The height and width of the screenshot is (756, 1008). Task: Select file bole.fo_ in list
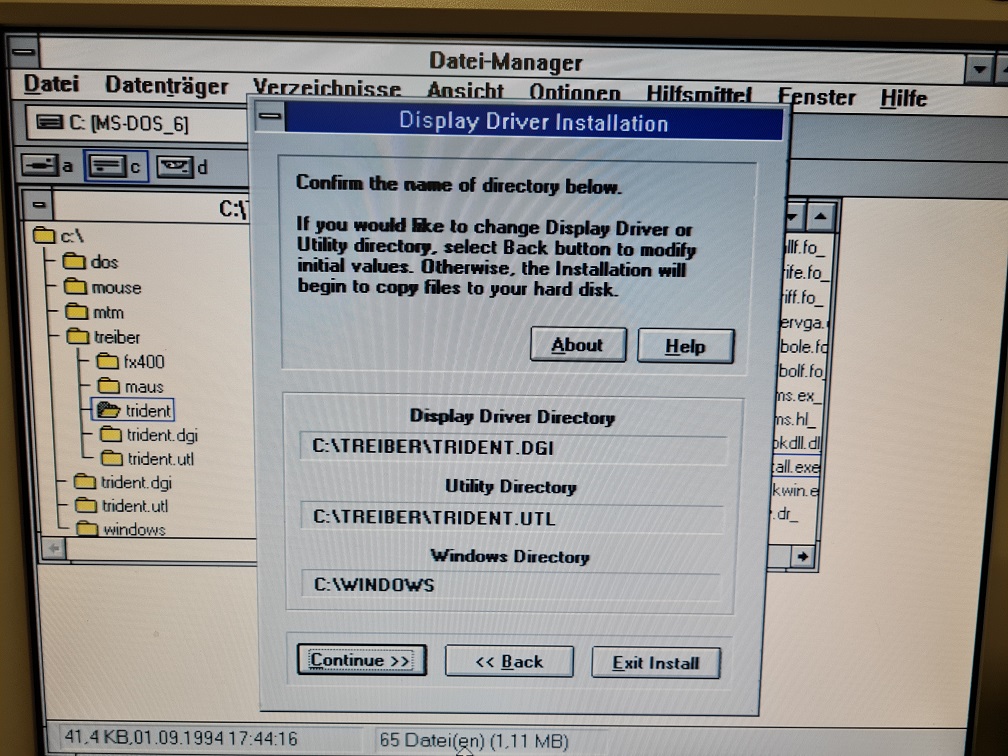[x=804, y=346]
